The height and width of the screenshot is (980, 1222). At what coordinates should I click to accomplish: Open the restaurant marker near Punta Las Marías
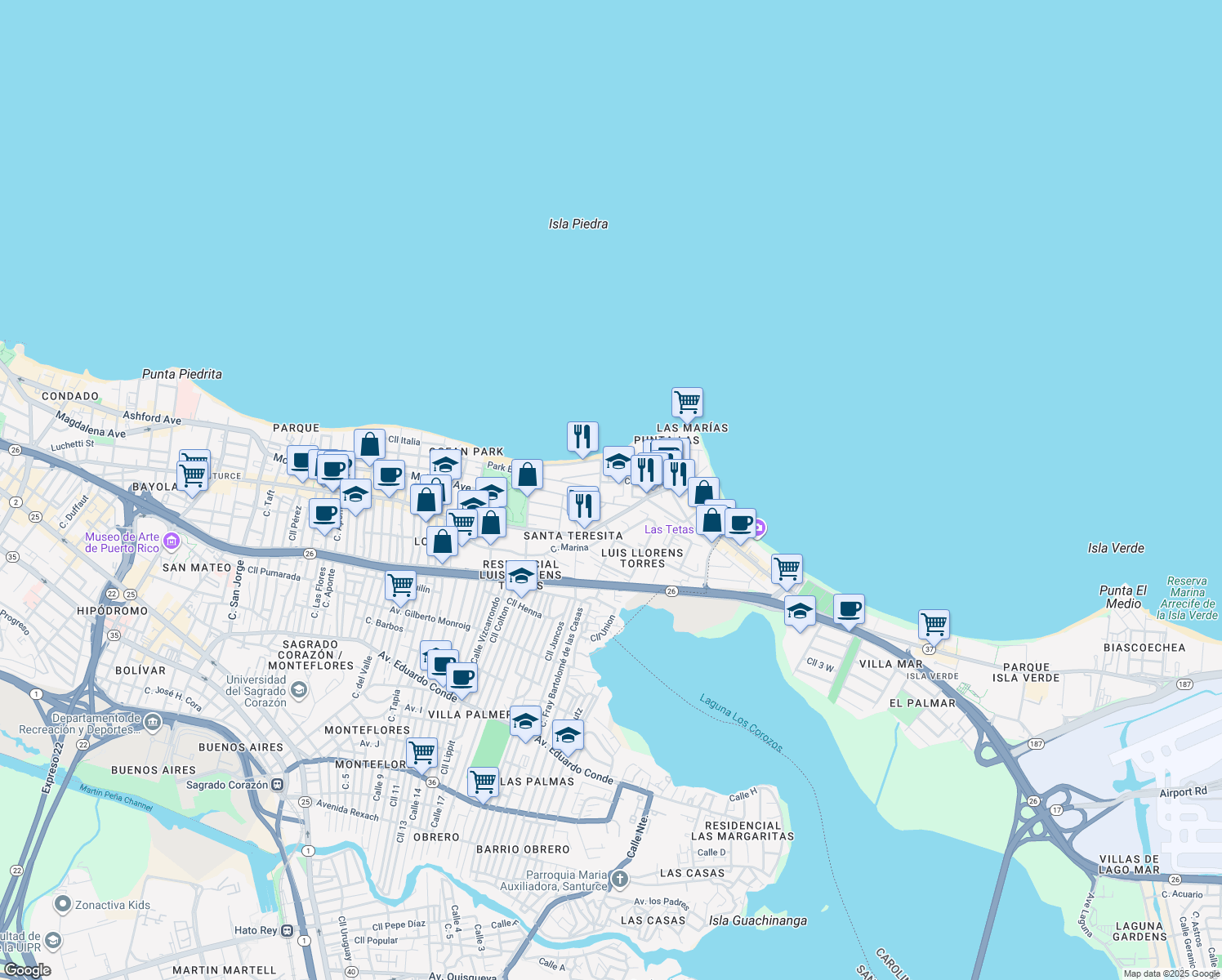648,469
